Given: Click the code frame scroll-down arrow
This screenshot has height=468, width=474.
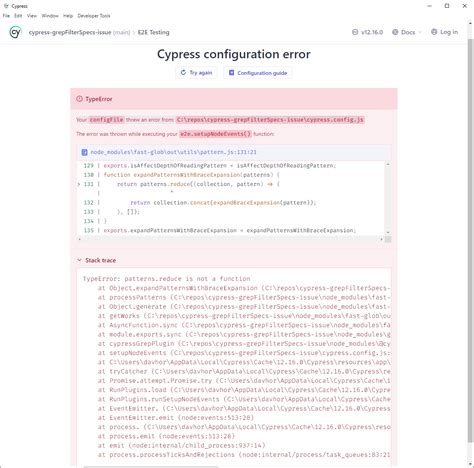Looking at the screenshot, I should click(388, 232).
